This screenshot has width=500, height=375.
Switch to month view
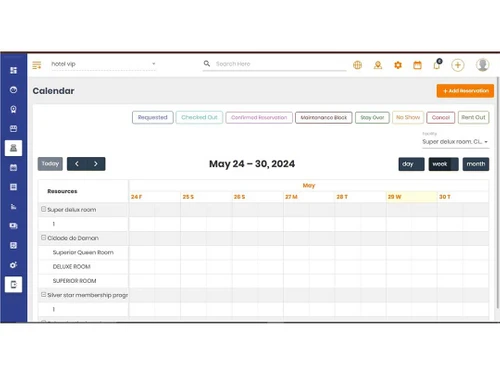[476, 164]
